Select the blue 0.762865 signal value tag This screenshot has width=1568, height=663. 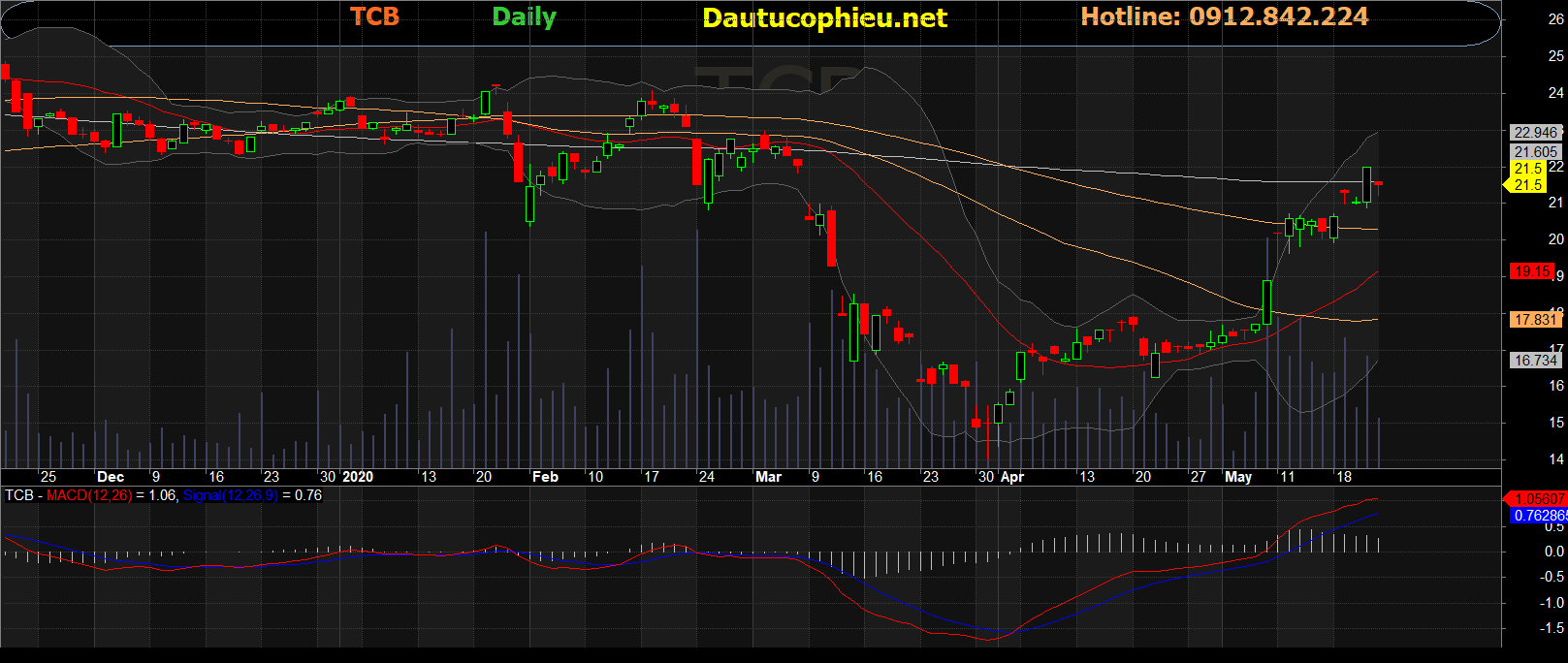click(1539, 516)
